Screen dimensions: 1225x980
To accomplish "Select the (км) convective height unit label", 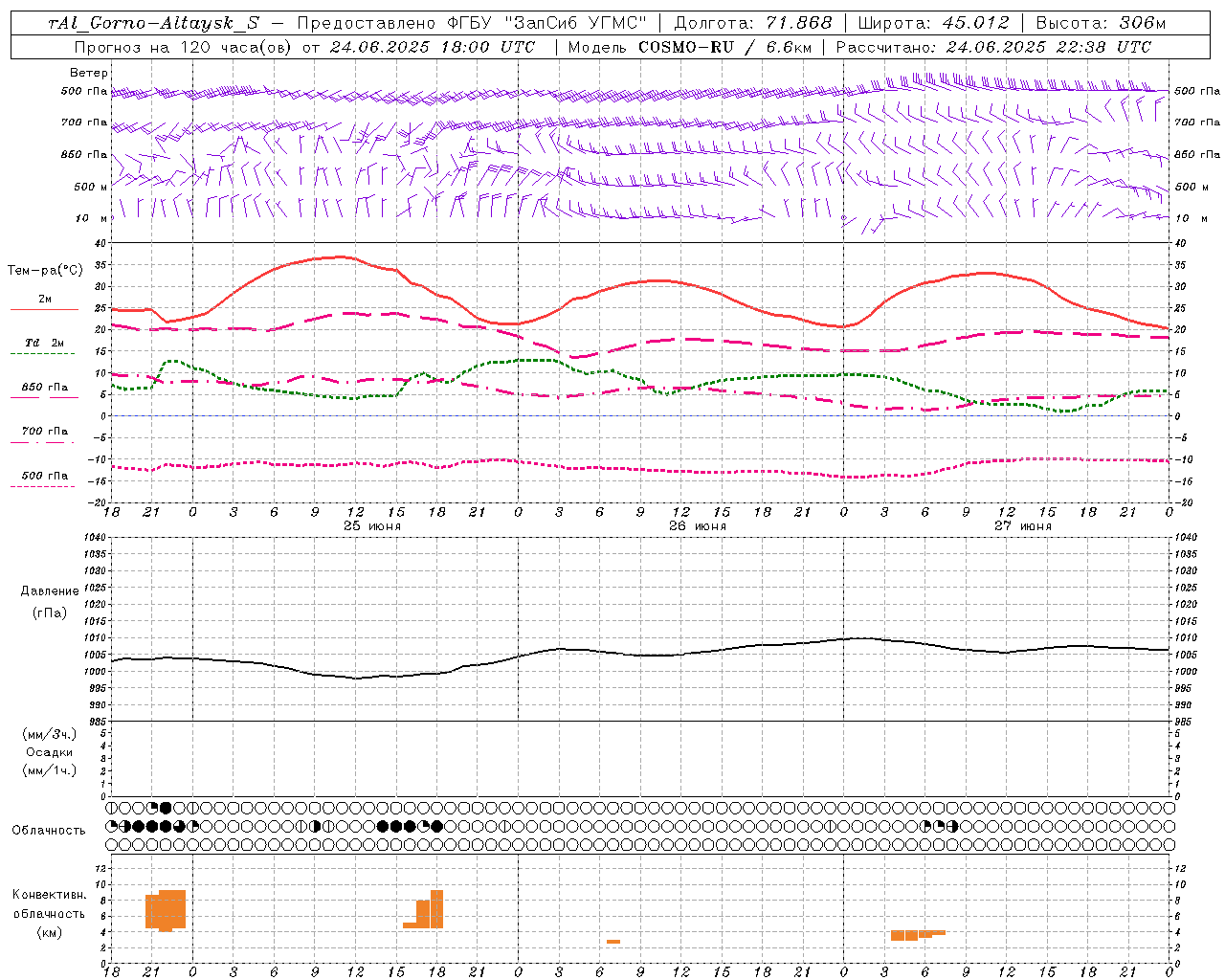I will (x=49, y=932).
